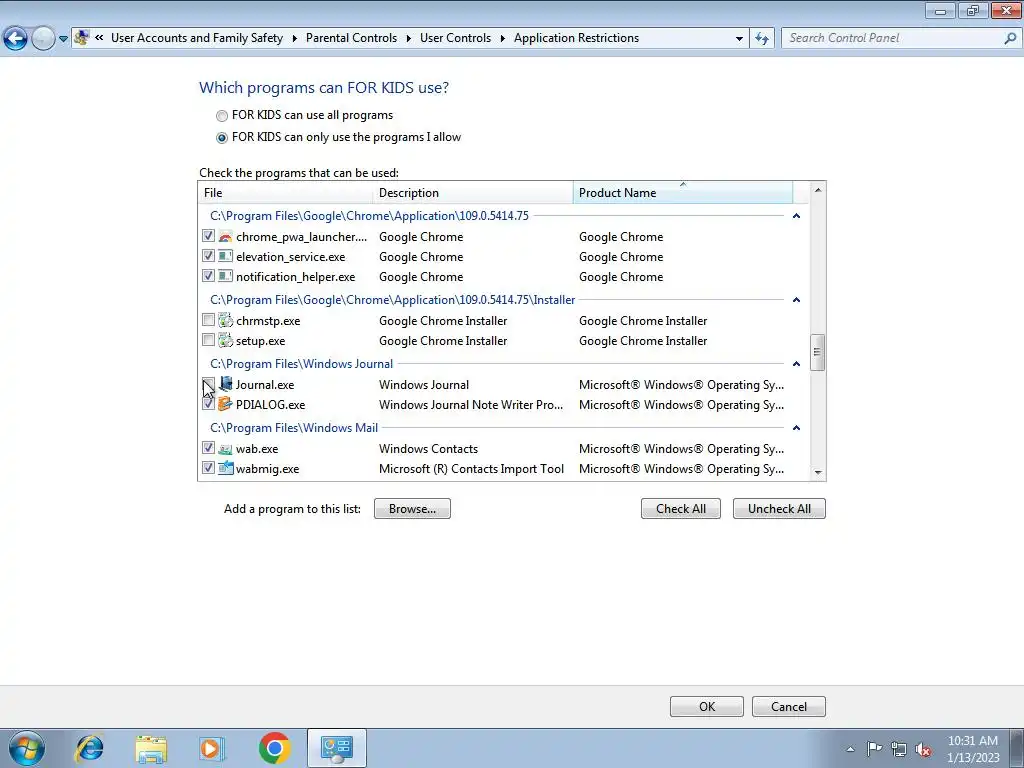Check the setup.exe checkbox
The width and height of the screenshot is (1024, 768).
point(208,340)
